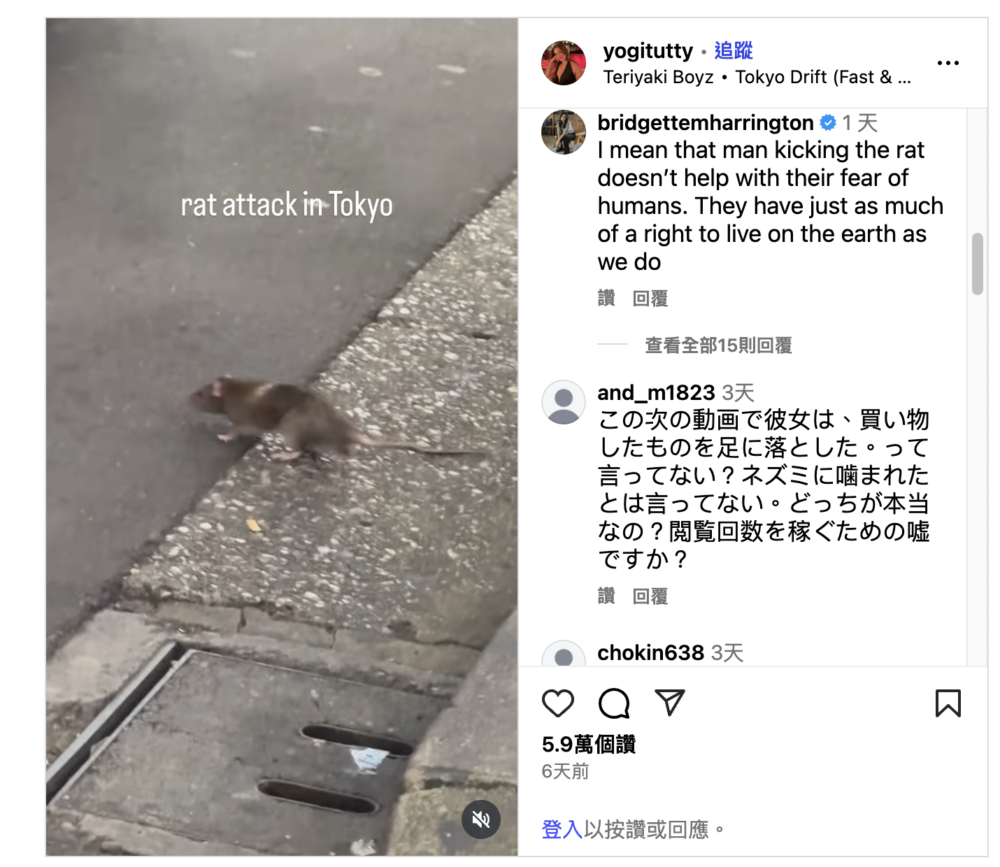The width and height of the screenshot is (1000, 867).
Task: Like bridgettemharrington's comment (讚)
Action: tap(607, 298)
